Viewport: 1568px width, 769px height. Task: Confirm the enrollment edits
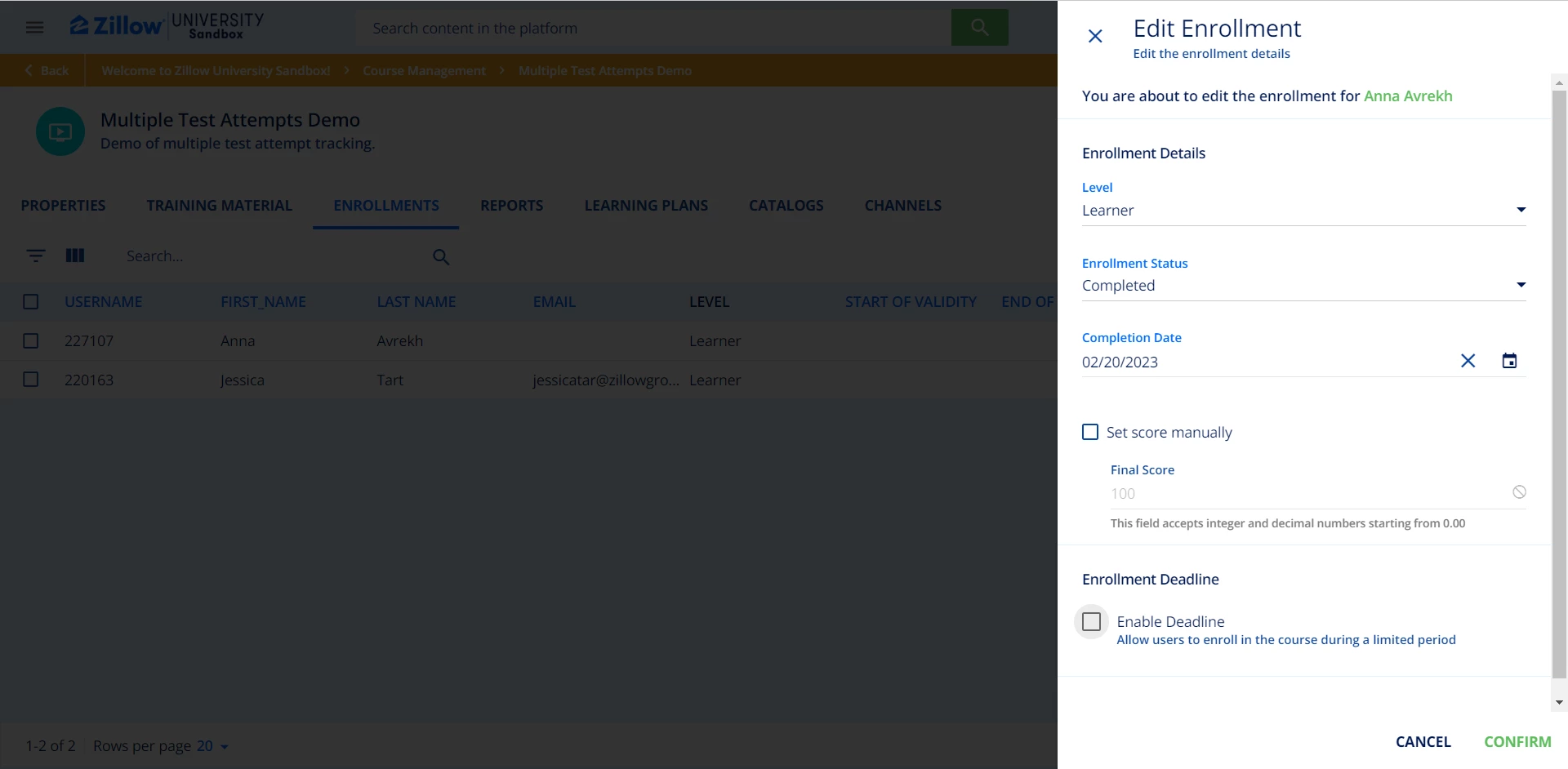[1517, 742]
